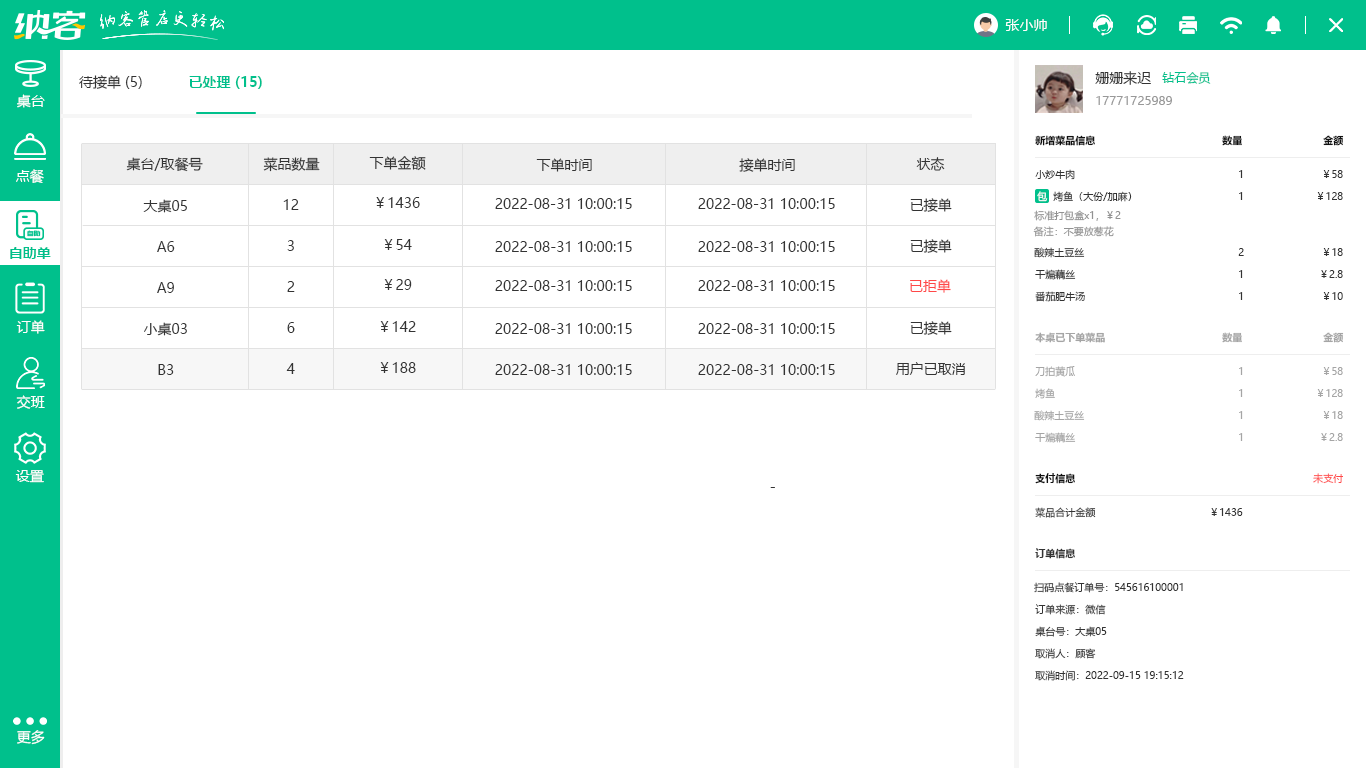
Task: Expand the 更多 menu in sidebar
Action: [x=30, y=729]
